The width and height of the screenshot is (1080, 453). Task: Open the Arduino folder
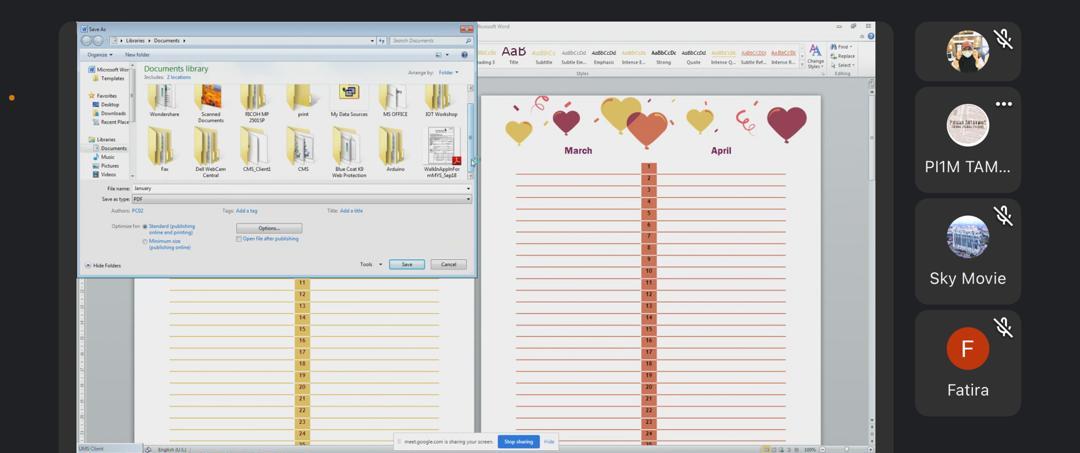[395, 149]
